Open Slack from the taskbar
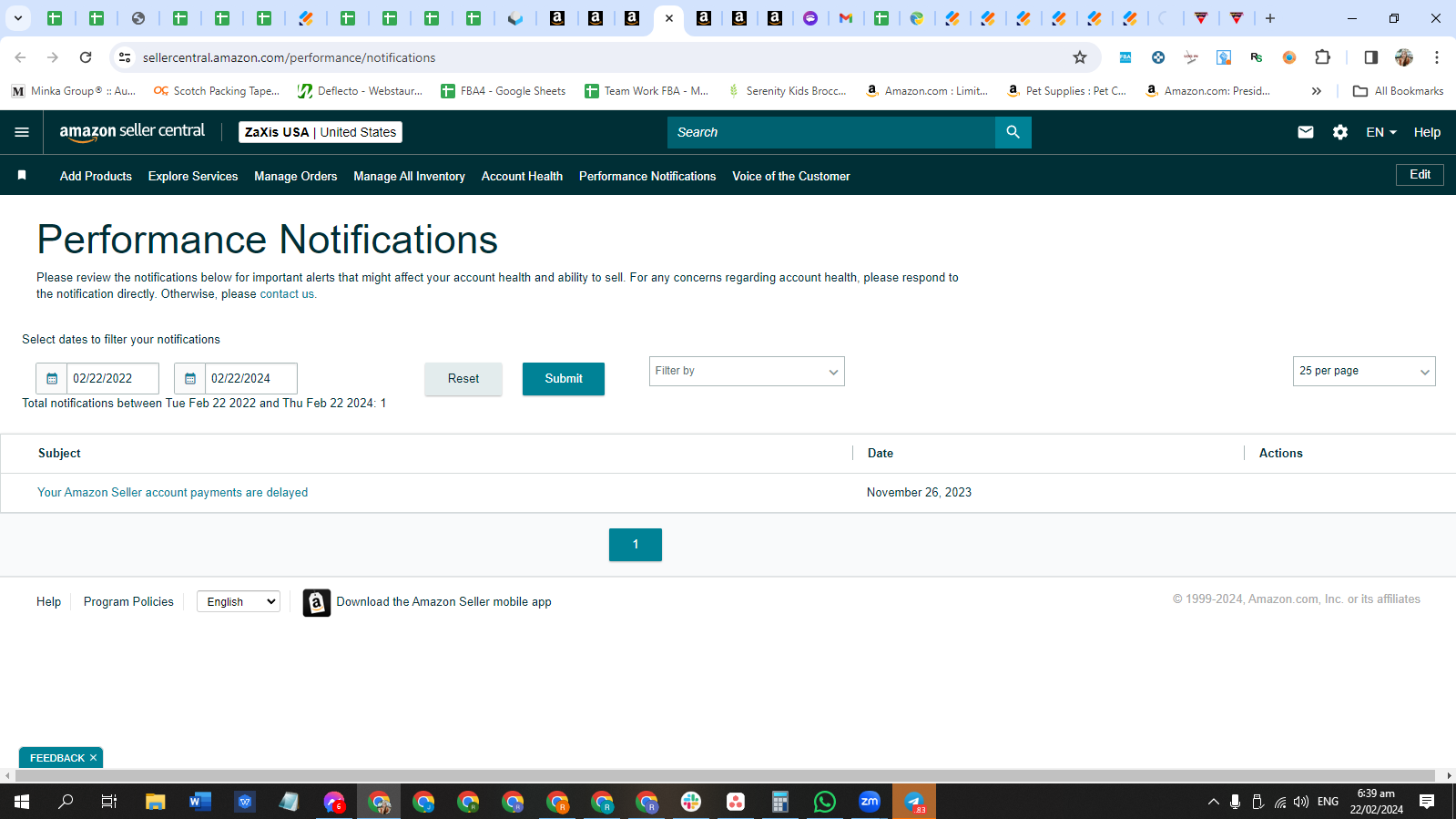1456x819 pixels. click(x=691, y=802)
